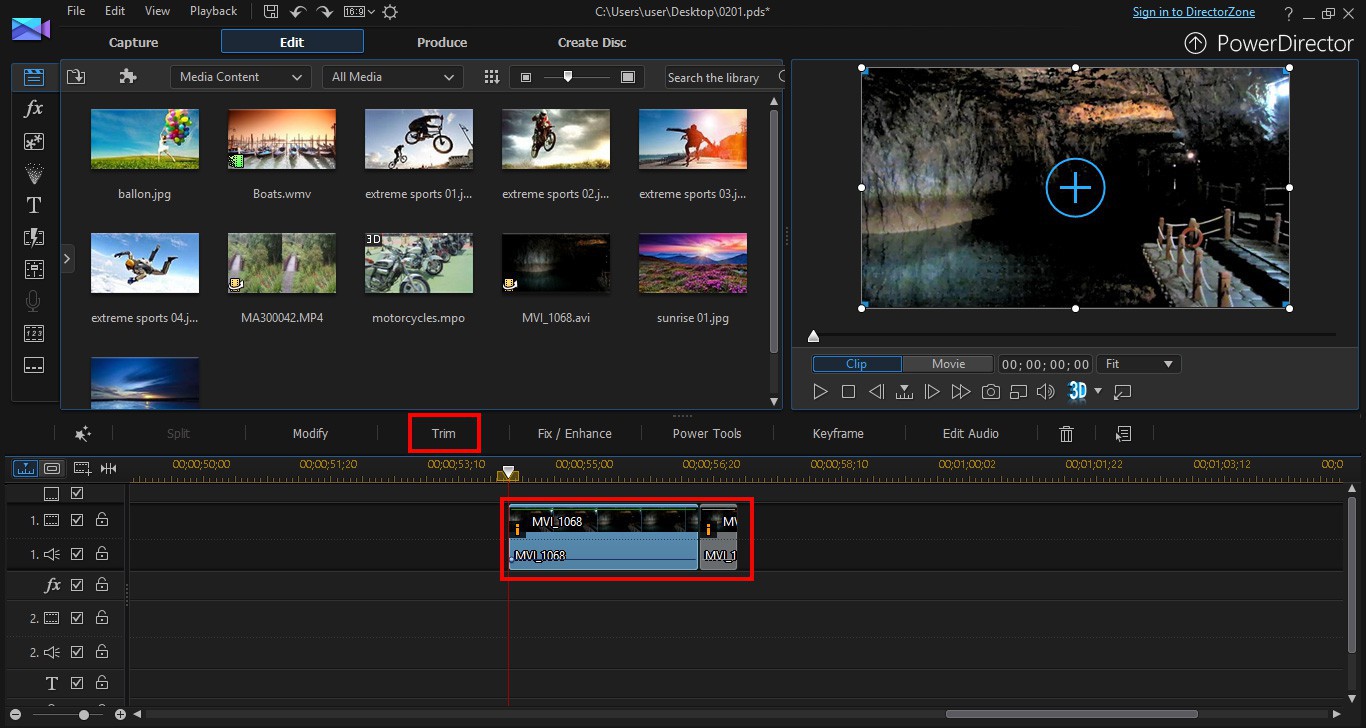Click the plug-ins puzzle piece icon

[x=127, y=77]
